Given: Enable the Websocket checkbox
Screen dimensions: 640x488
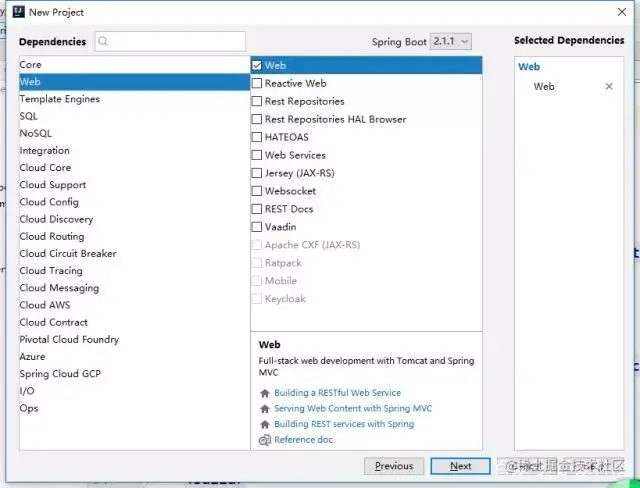Looking at the screenshot, I should coord(257,191).
